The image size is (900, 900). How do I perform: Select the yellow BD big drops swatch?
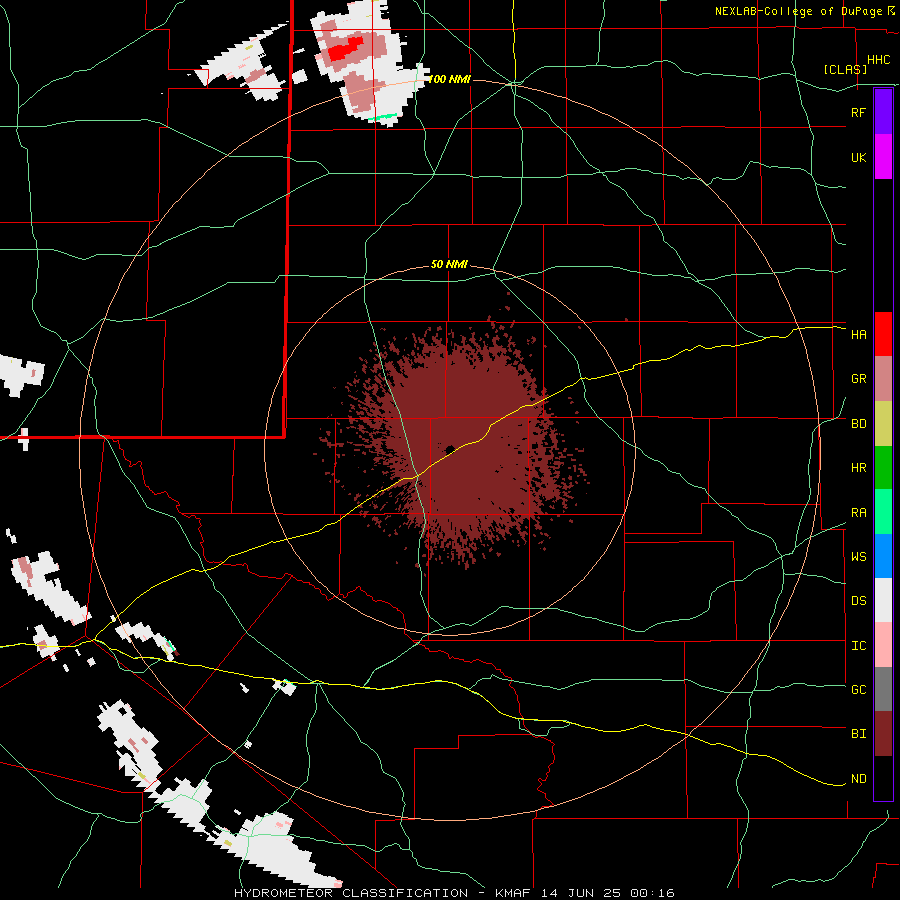pos(883,424)
